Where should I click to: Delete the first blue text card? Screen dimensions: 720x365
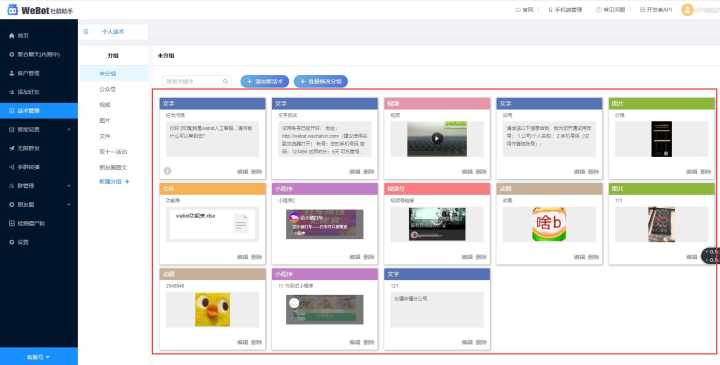pos(256,172)
